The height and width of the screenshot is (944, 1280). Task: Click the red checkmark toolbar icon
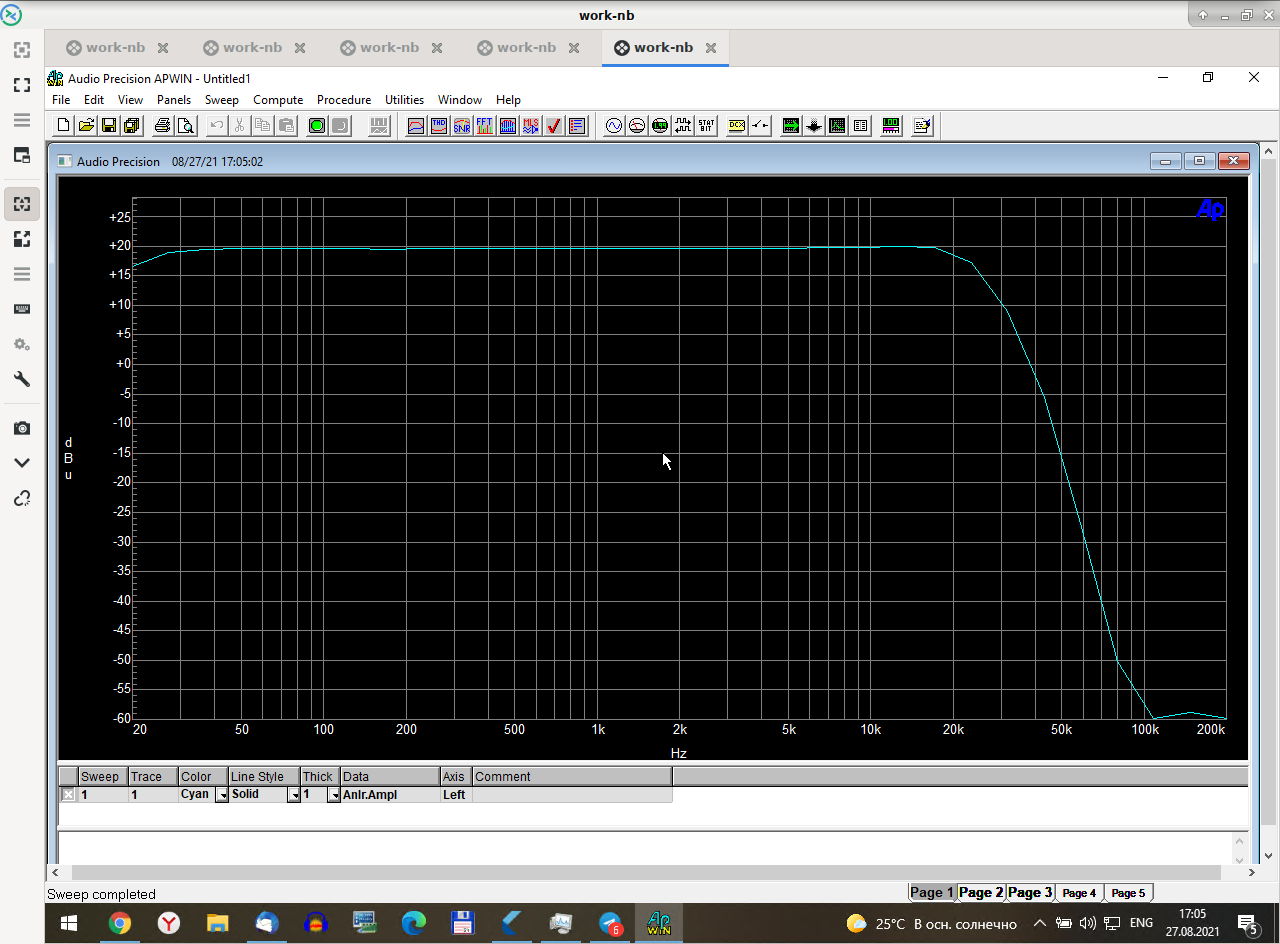[x=554, y=125]
